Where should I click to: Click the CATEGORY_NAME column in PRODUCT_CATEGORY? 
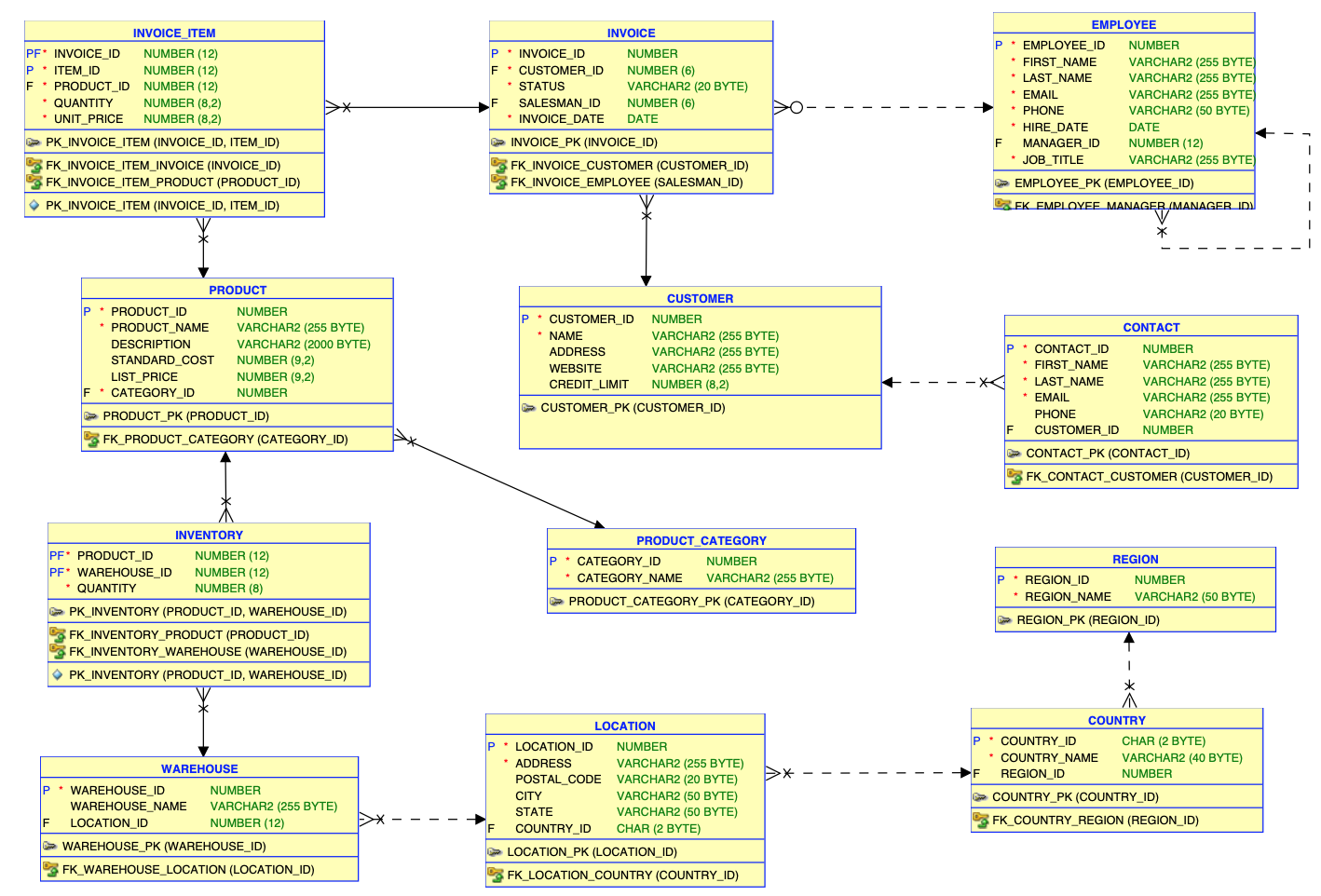629,578
